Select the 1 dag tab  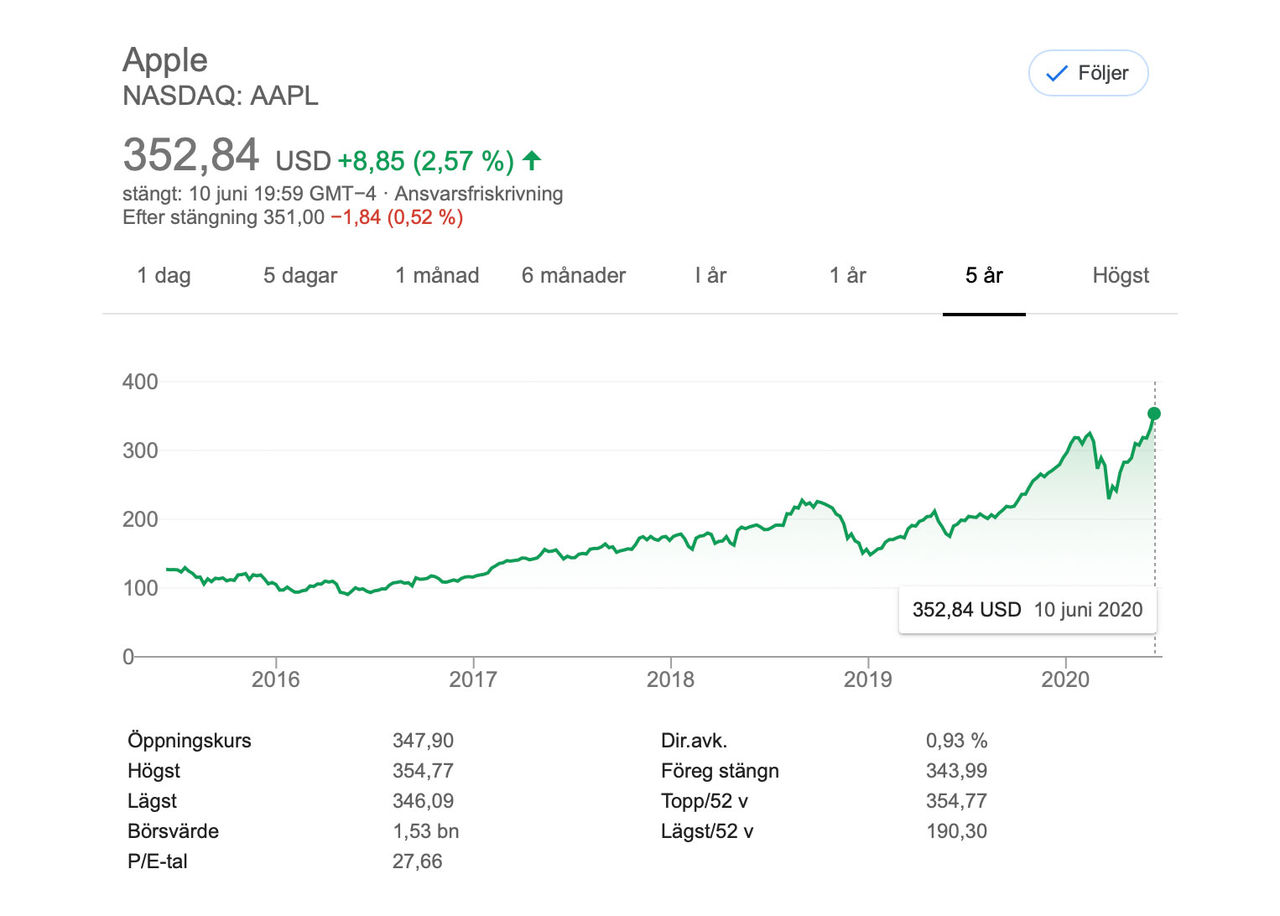click(x=164, y=276)
